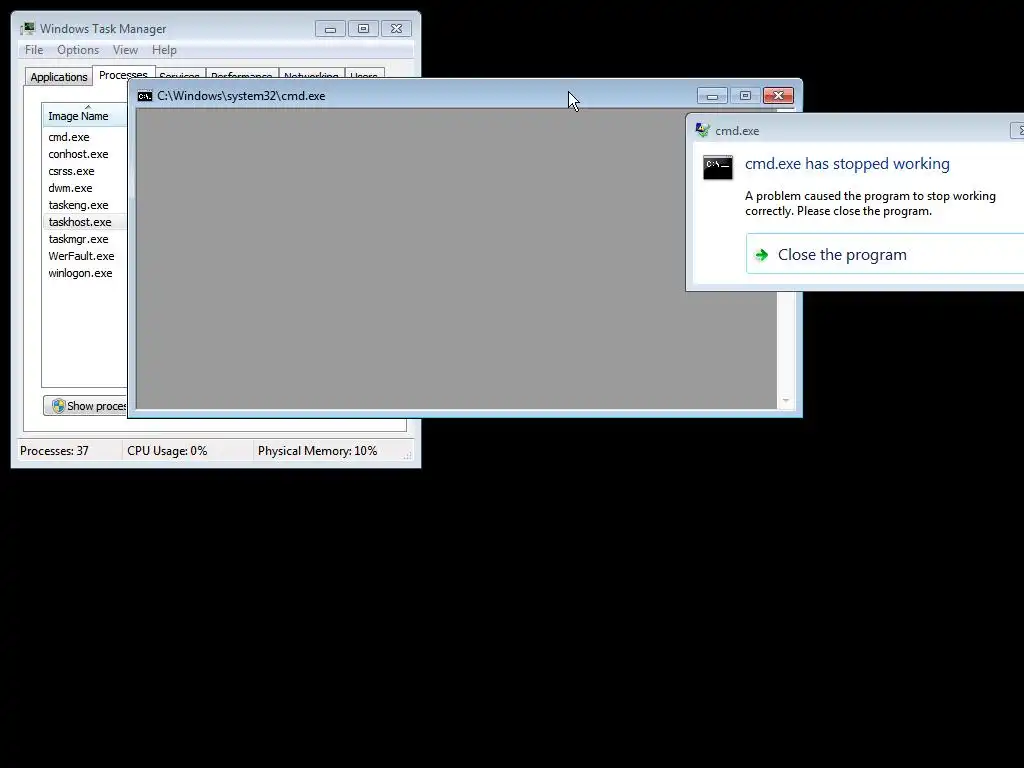This screenshot has height=768, width=1024.
Task: Click the Physical Memory: 10% status entry
Action: tap(317, 451)
